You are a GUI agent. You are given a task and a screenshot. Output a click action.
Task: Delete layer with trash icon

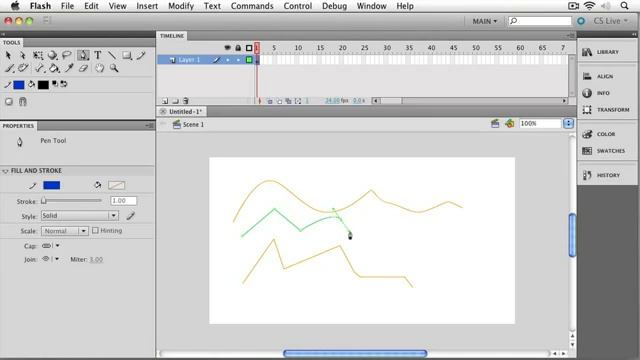point(186,101)
